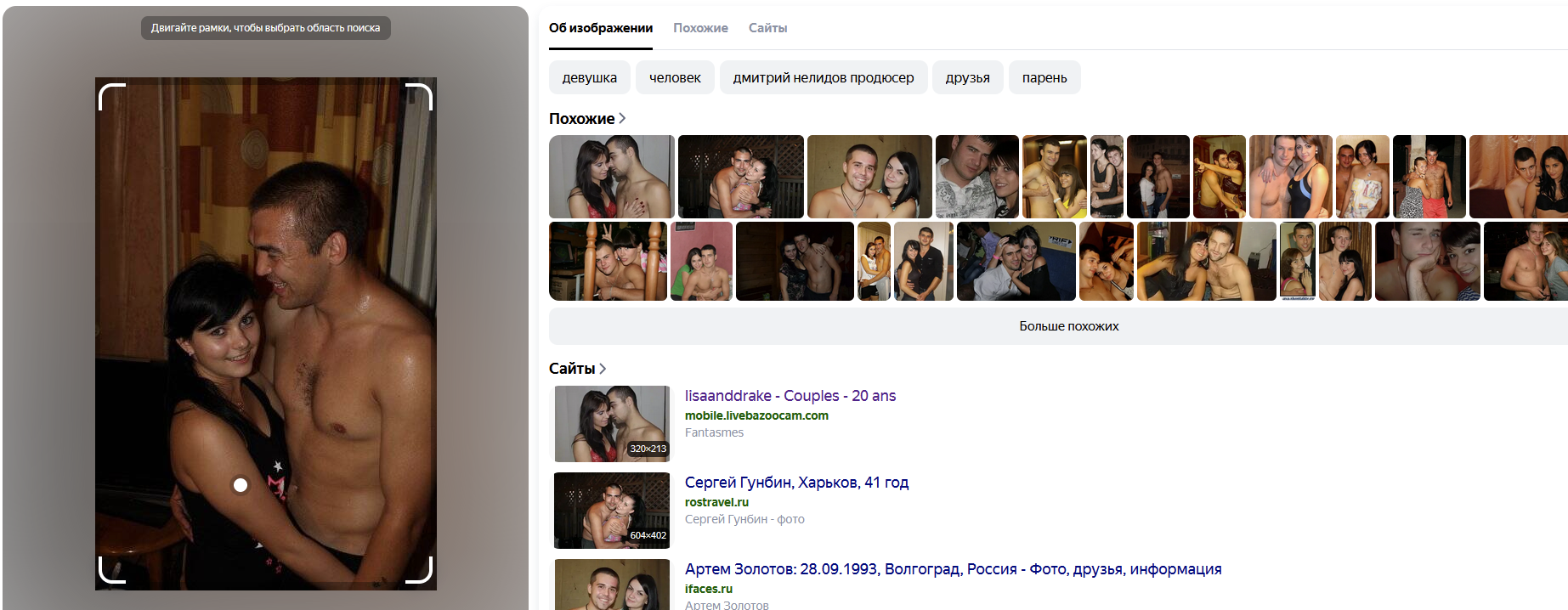Select the «человек» tag chip

point(675,77)
